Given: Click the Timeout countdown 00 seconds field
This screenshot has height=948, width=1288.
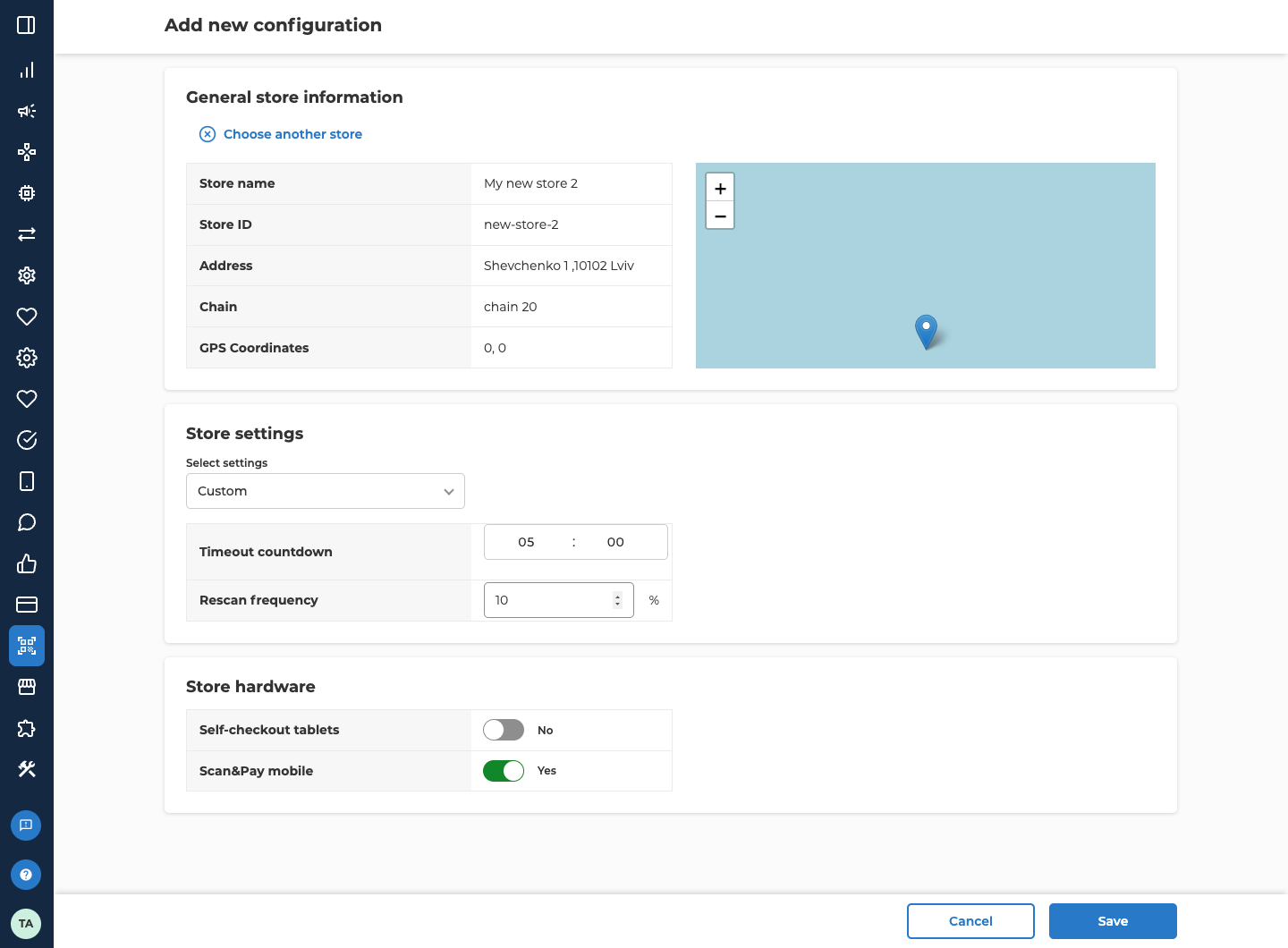Looking at the screenshot, I should point(615,542).
